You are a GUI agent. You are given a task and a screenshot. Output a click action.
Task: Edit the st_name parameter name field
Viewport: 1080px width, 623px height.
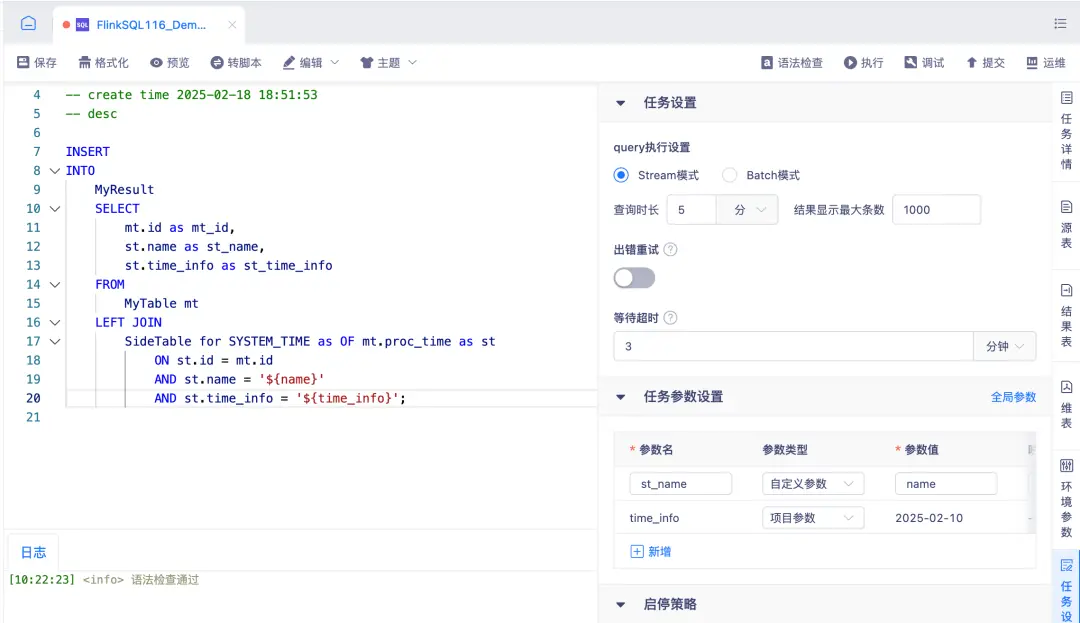(681, 484)
